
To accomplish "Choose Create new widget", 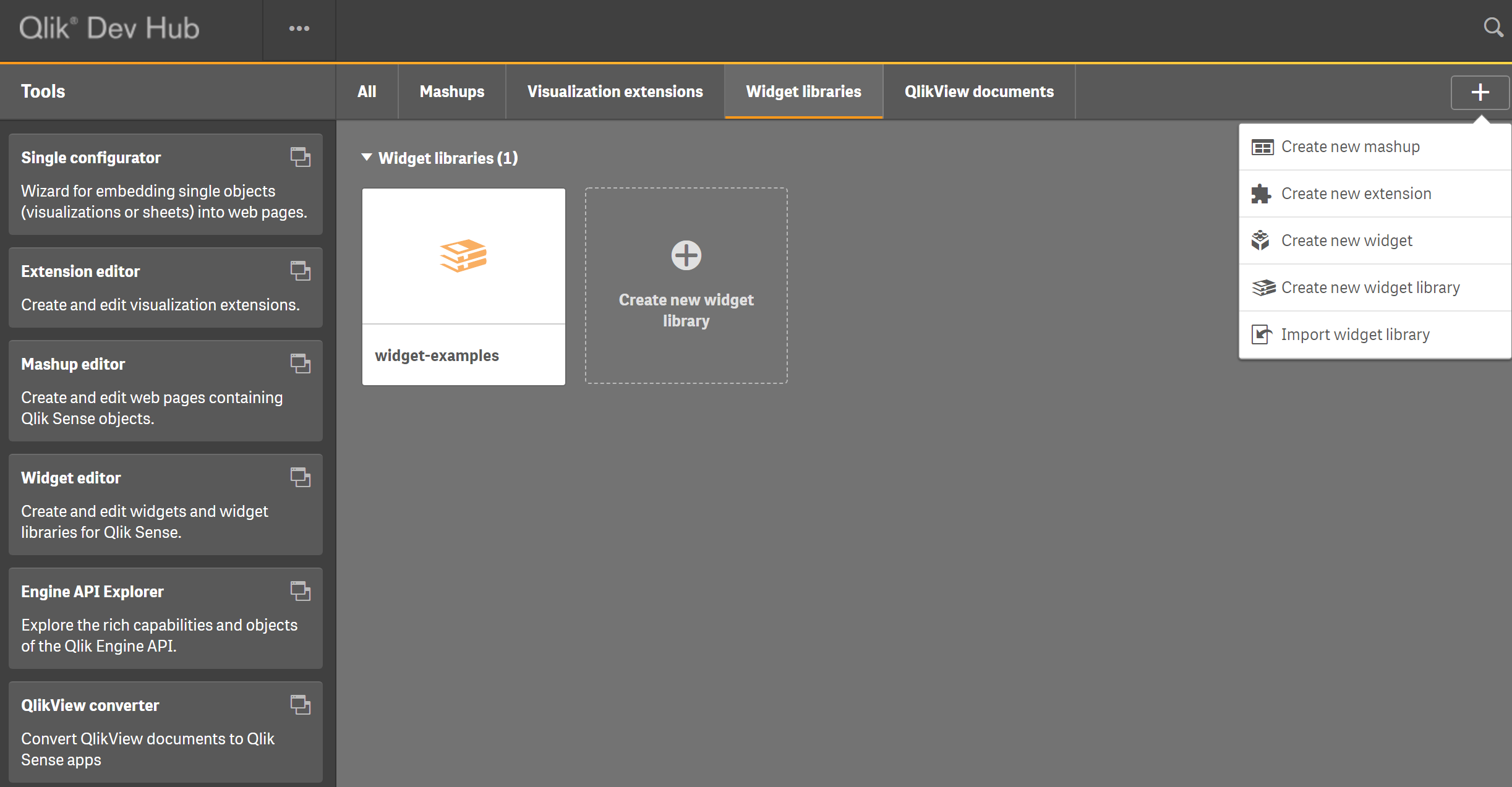I will point(1375,240).
